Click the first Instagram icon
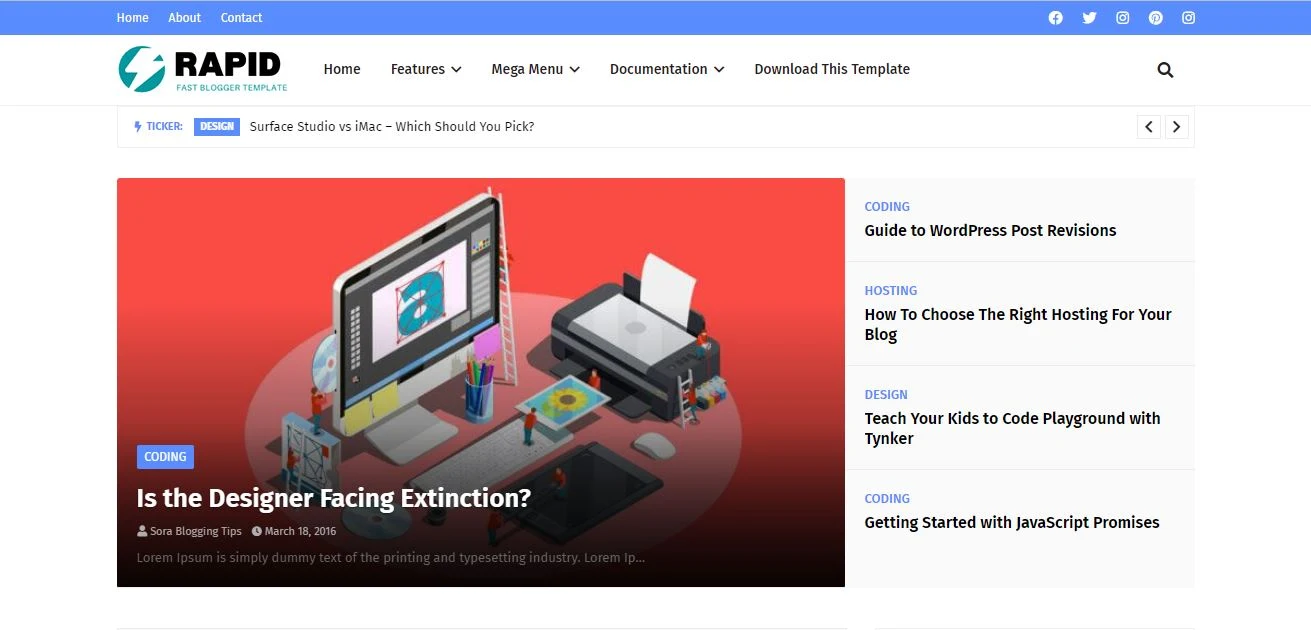 [1122, 17]
